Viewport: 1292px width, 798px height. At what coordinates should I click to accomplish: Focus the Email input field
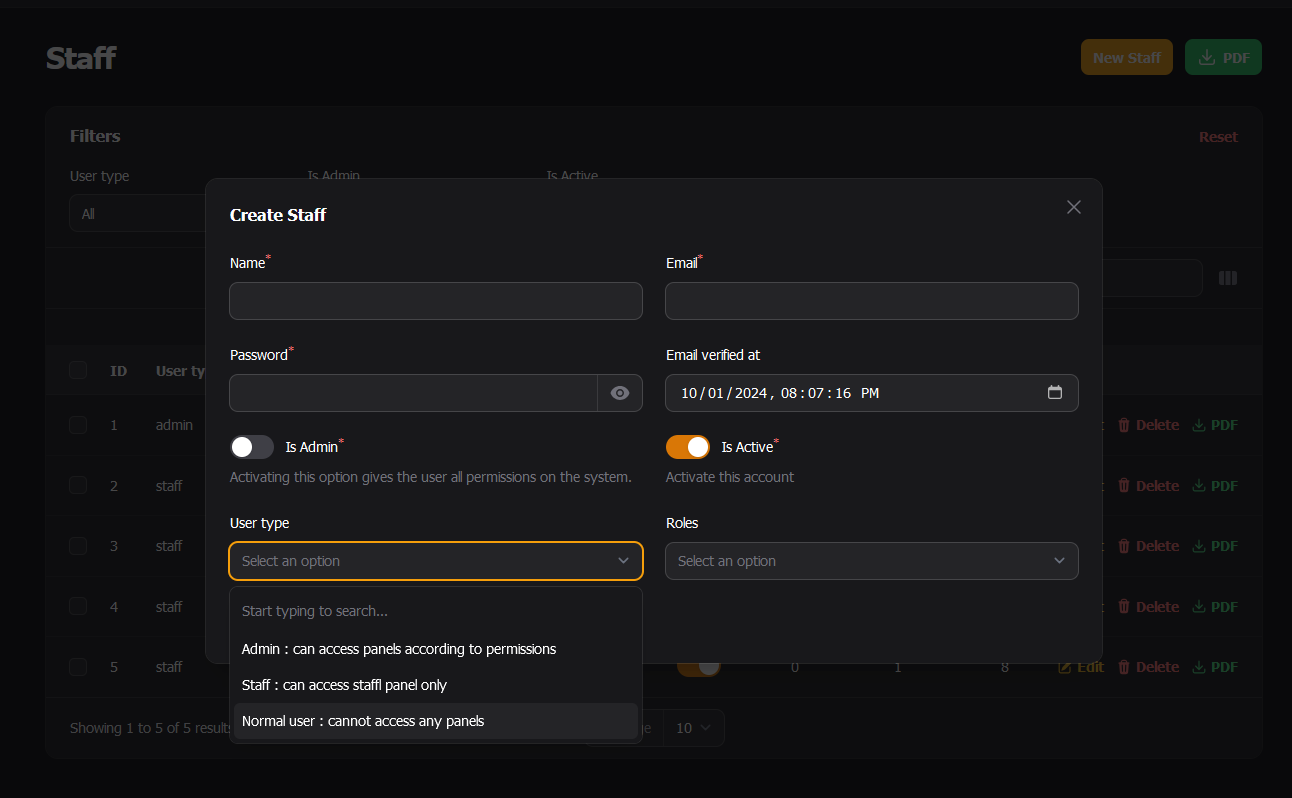click(872, 301)
